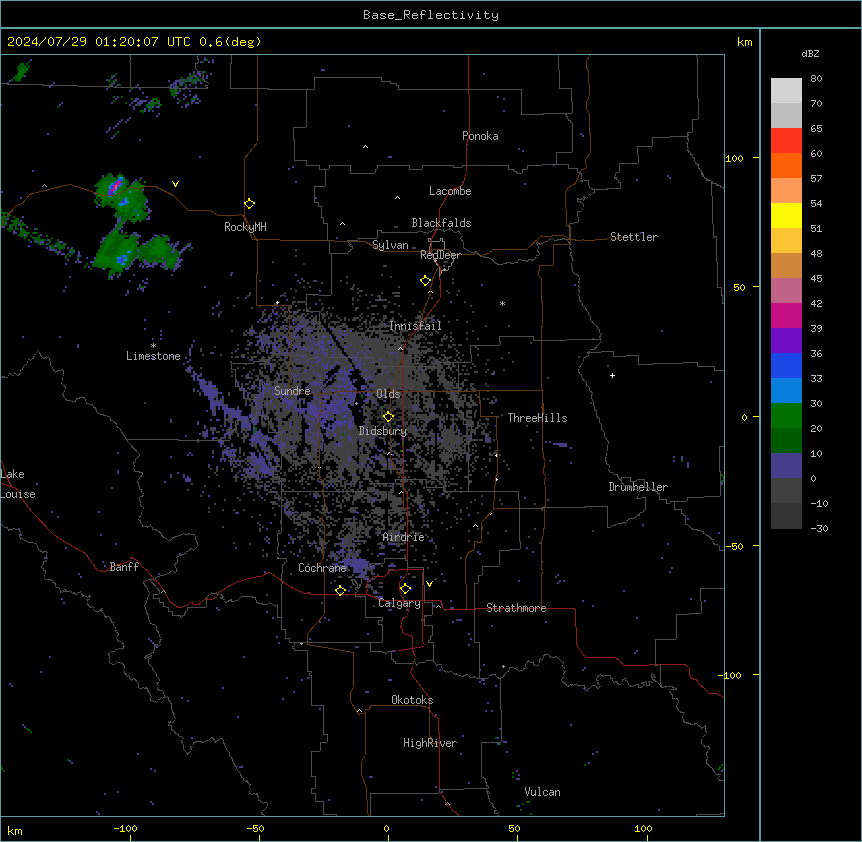This screenshot has height=842, width=862.
Task: Click the ThreeHills label
Action: 537,418
